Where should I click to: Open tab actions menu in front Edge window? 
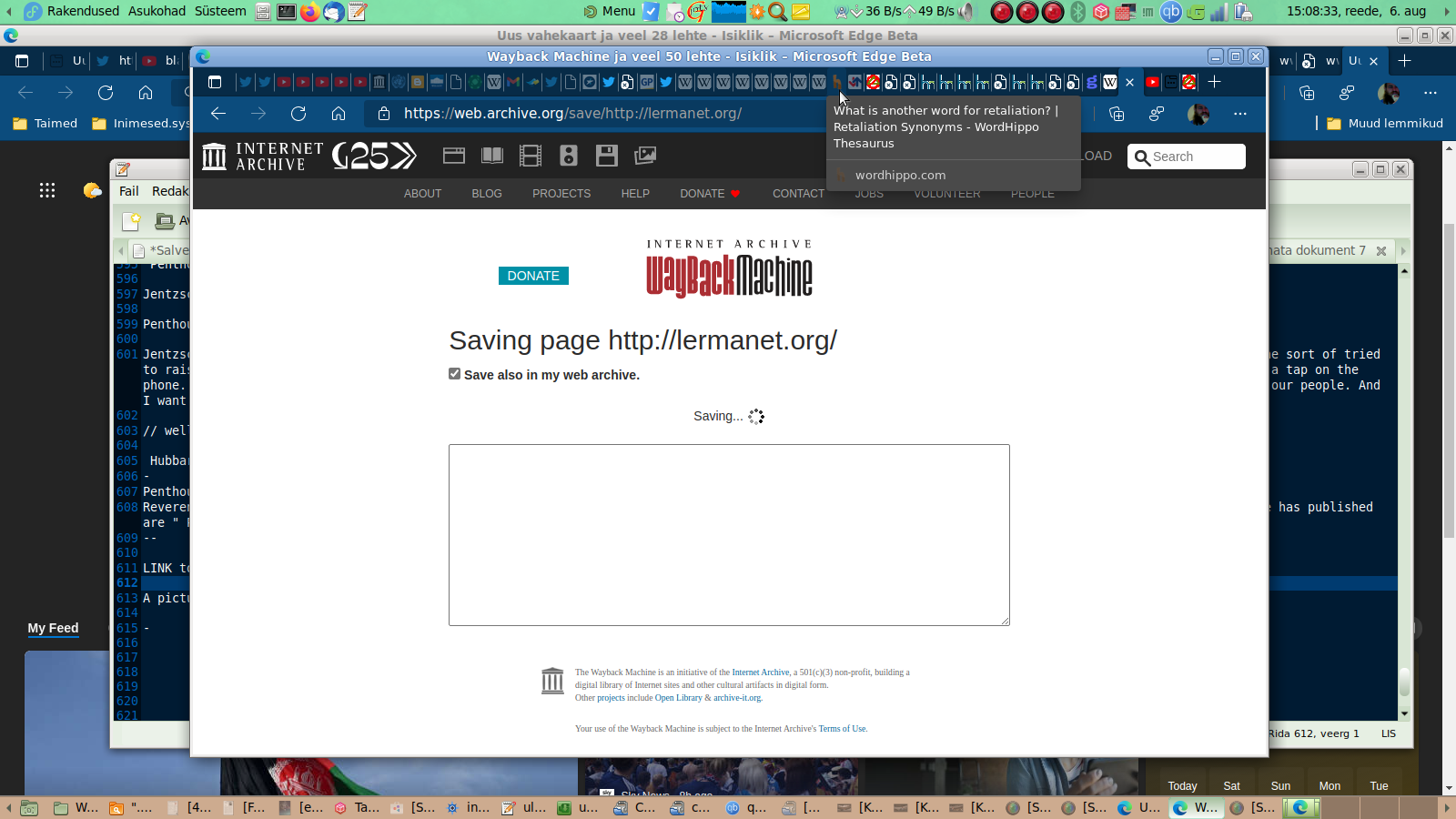tap(215, 82)
